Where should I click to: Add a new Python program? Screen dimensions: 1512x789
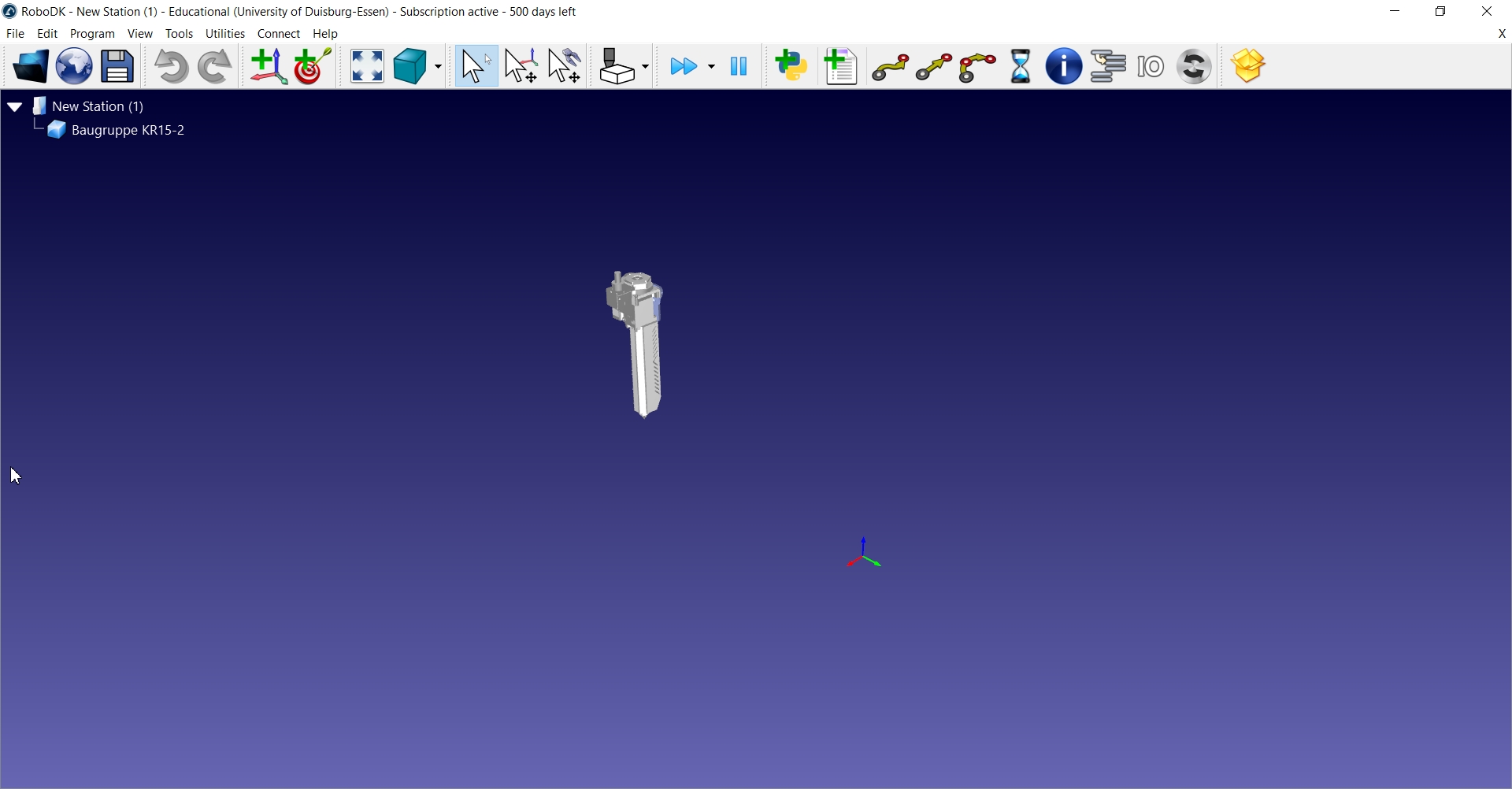click(x=792, y=67)
